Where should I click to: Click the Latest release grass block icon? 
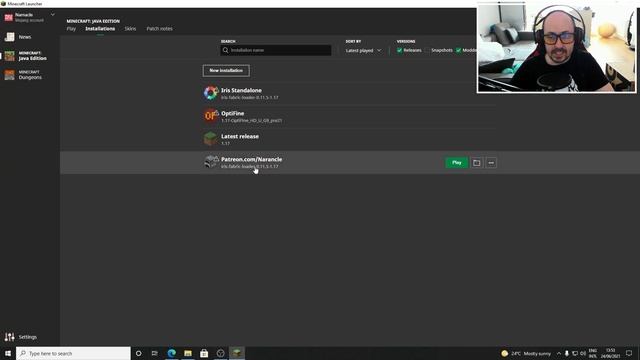point(211,139)
